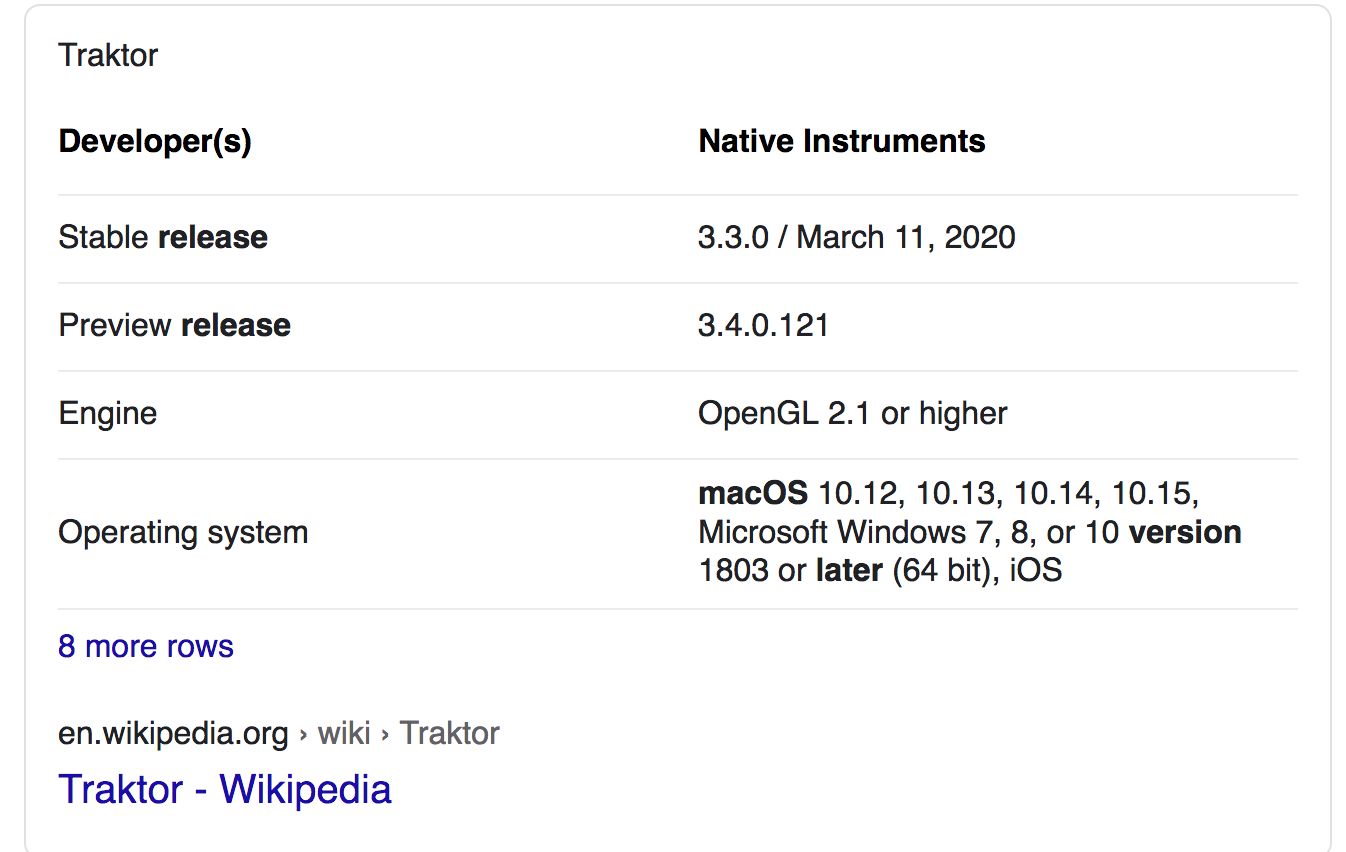Click the "Operating system" row label
The height and width of the screenshot is (852, 1346).
183,532
